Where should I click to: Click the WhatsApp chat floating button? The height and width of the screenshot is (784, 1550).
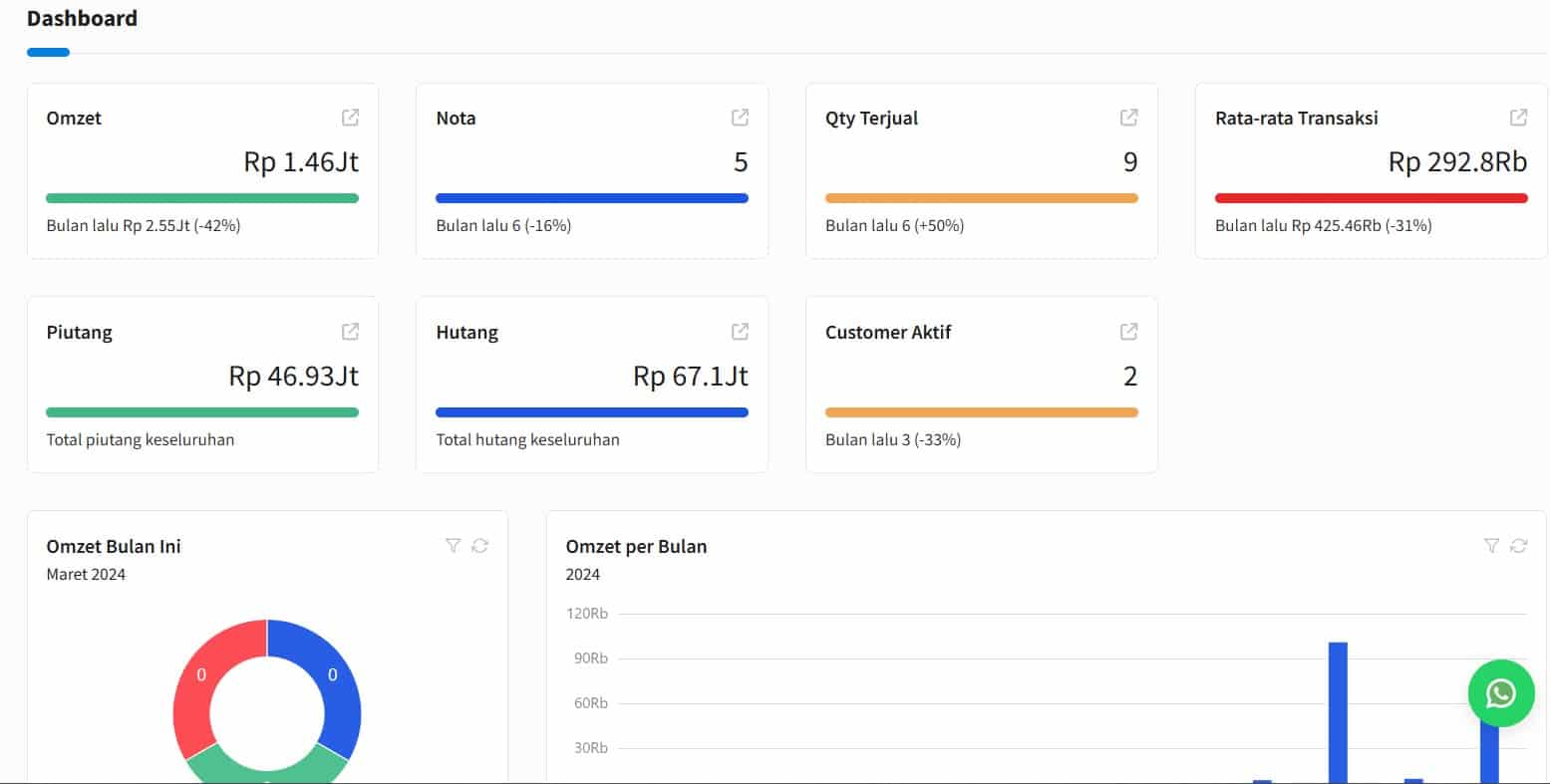(1500, 693)
